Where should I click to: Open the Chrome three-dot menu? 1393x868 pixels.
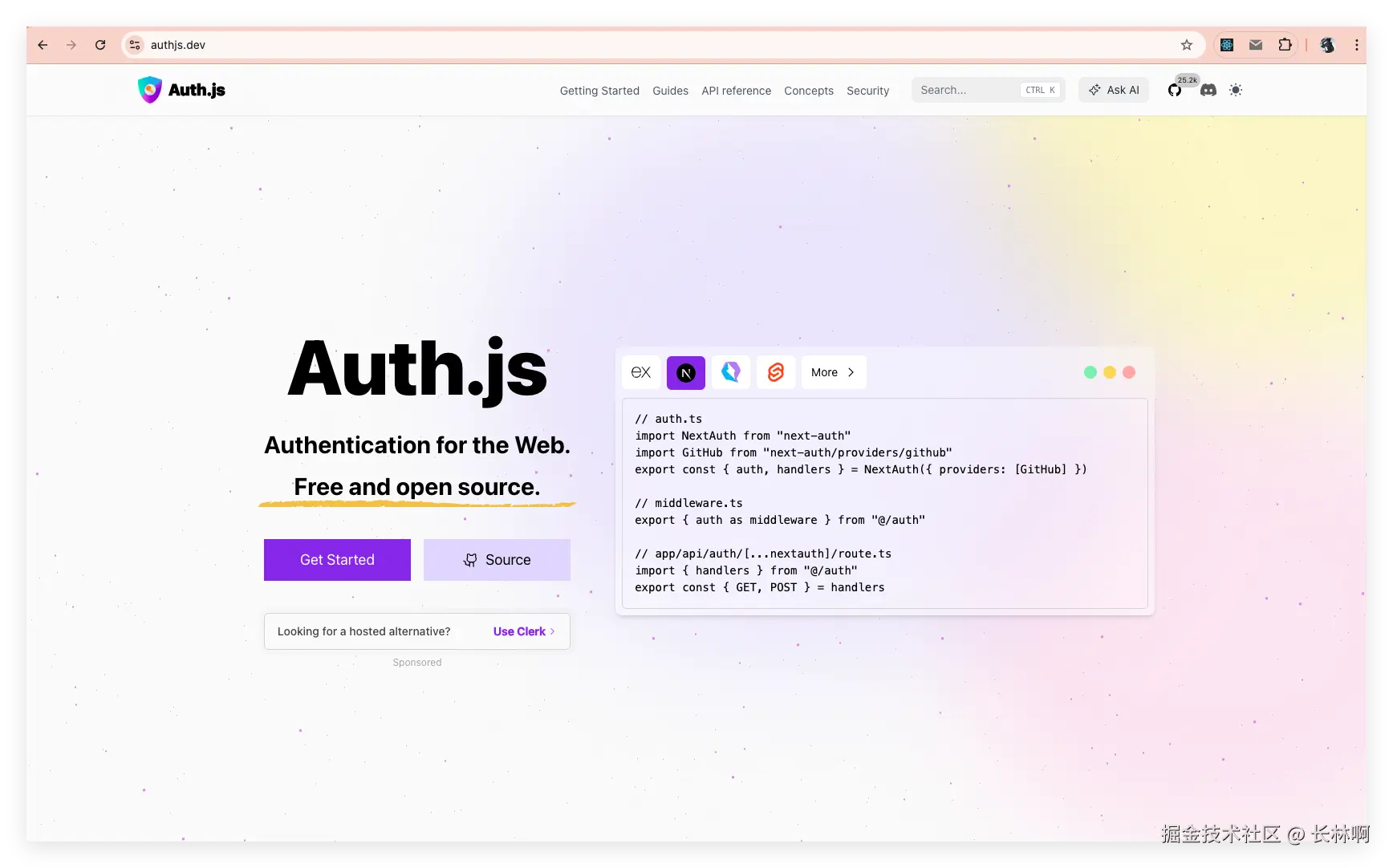[1357, 45]
